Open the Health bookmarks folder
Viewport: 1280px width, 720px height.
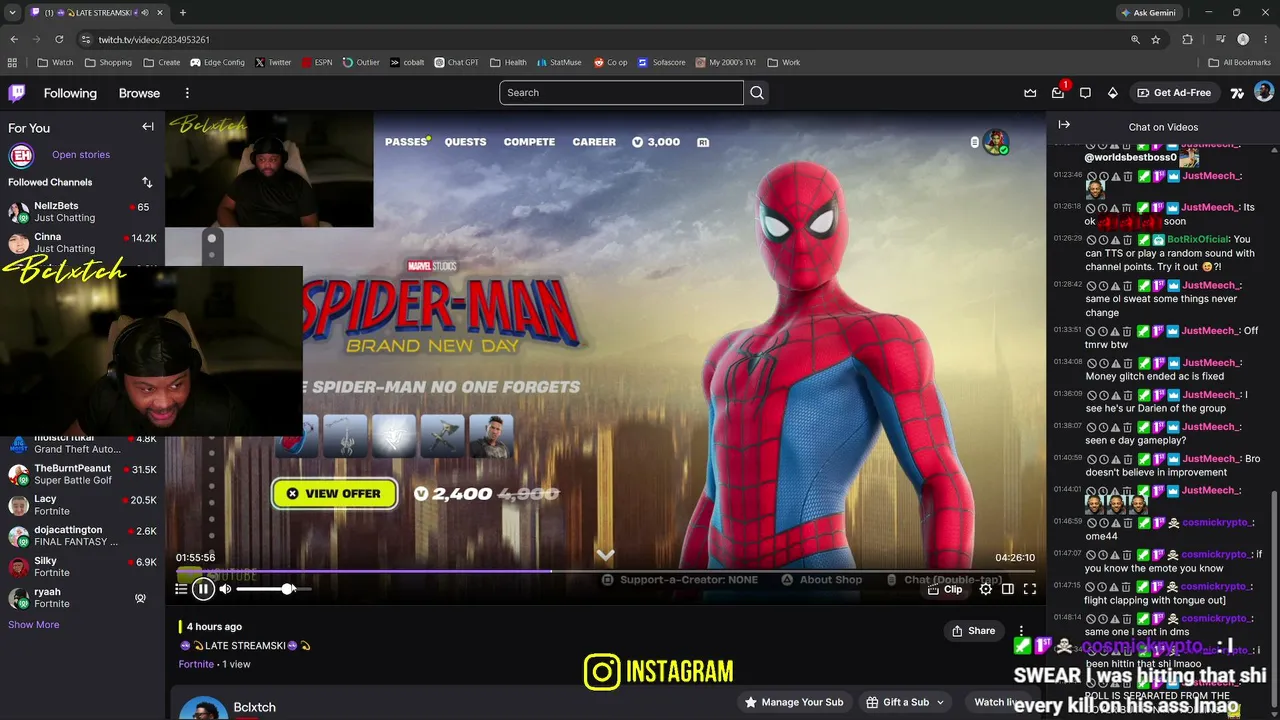click(x=508, y=62)
